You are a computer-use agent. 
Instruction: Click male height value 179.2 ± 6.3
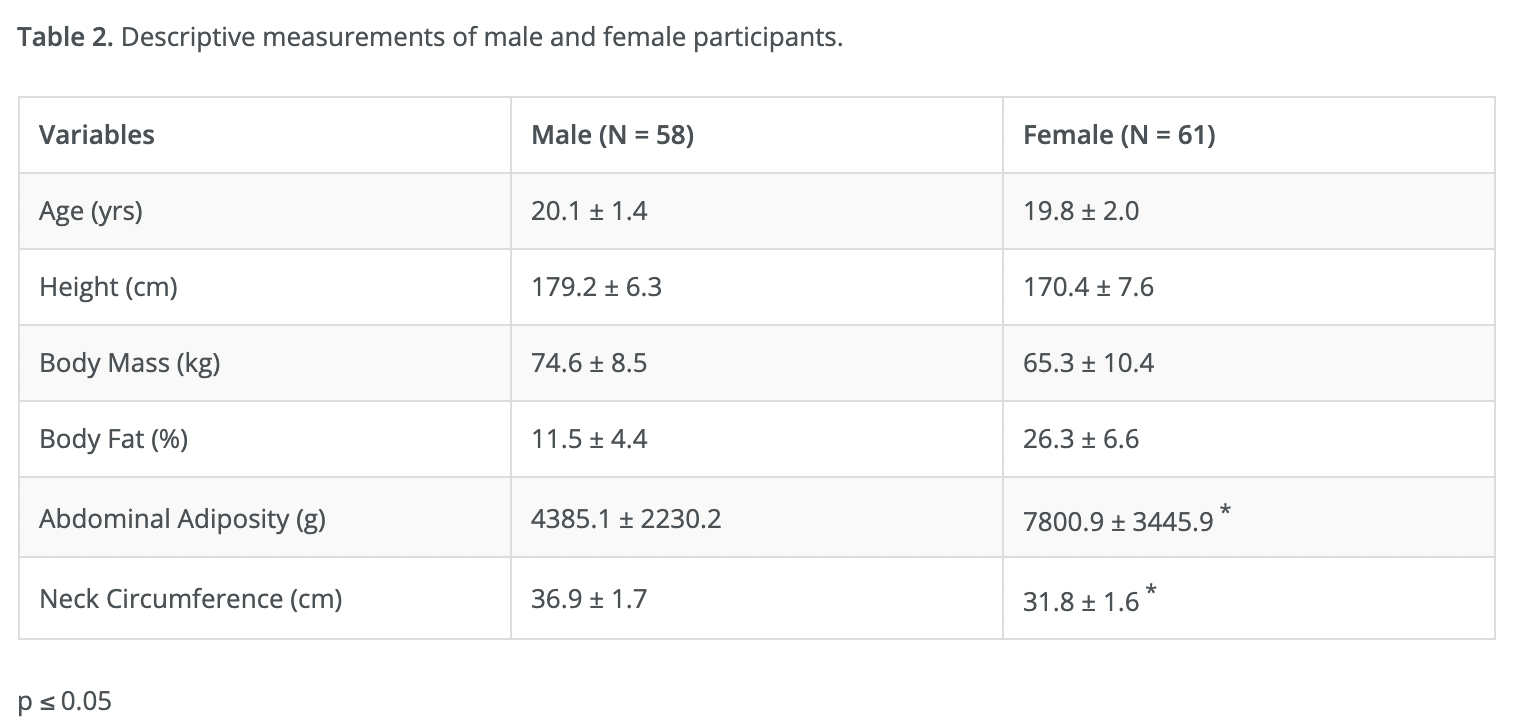click(596, 287)
